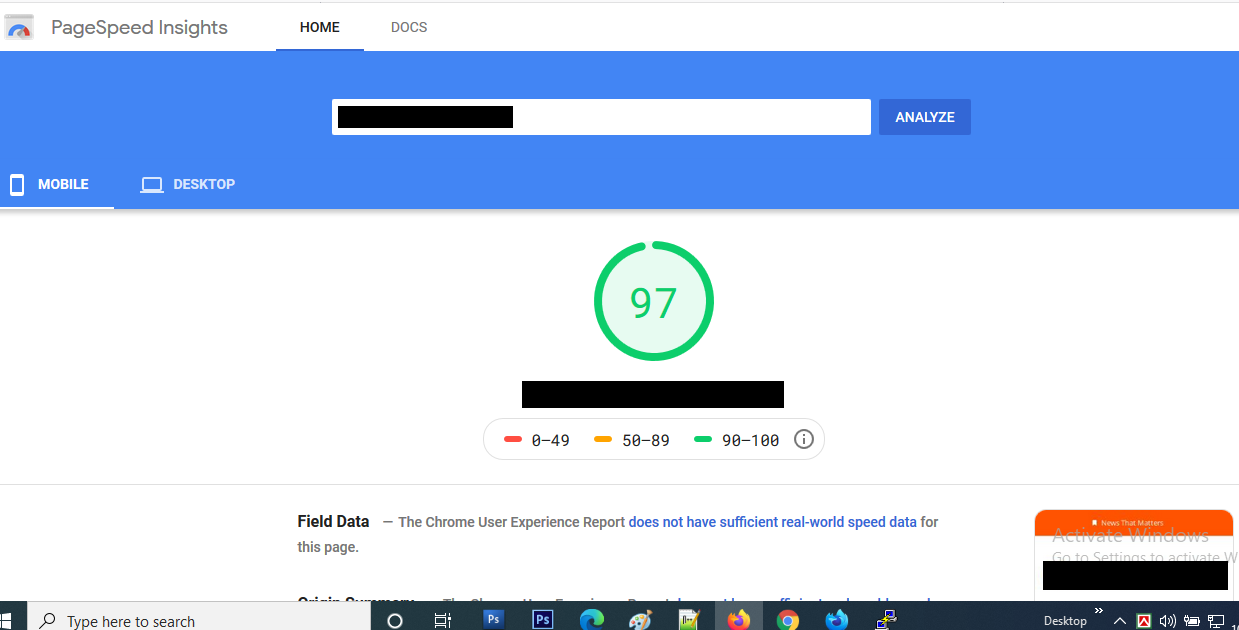Image resolution: width=1239 pixels, height=630 pixels.
Task: Open Microsoft Edge from the taskbar
Action: click(x=592, y=620)
